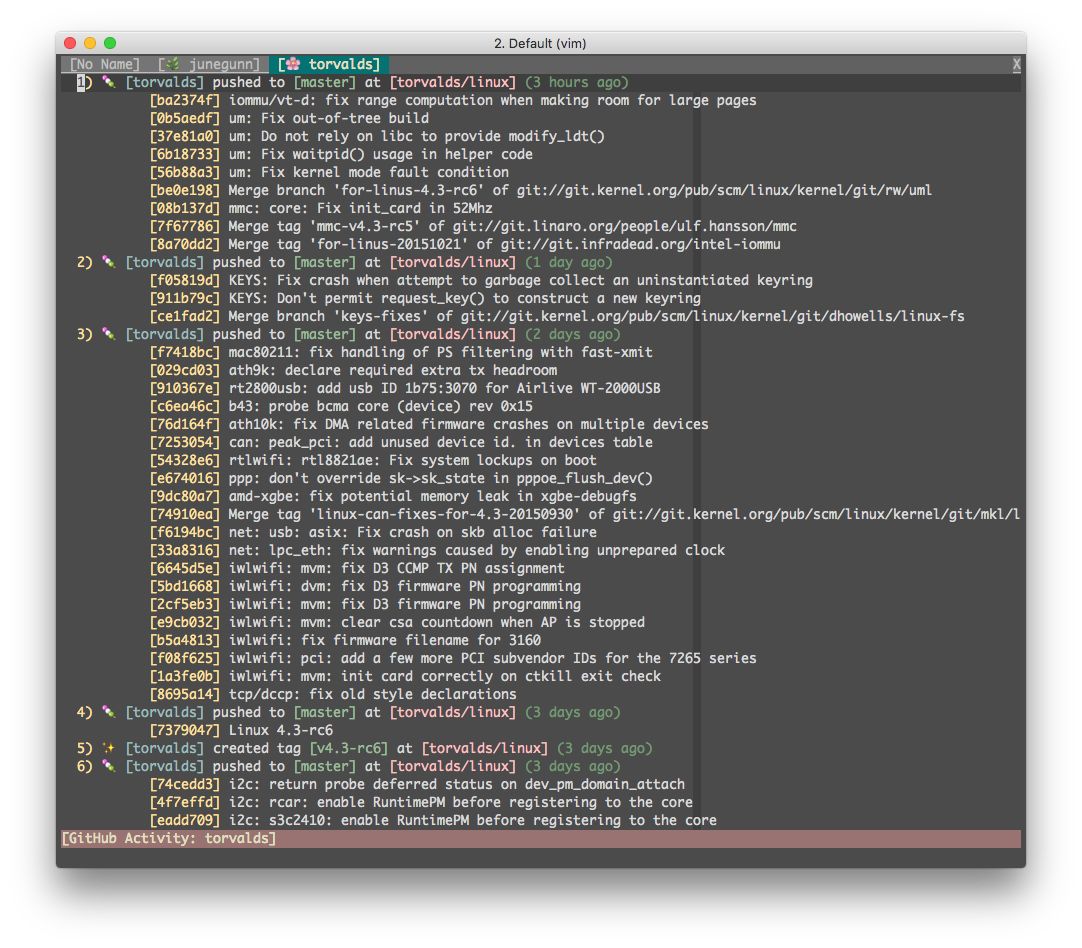Open commit [910367e]

185,388
